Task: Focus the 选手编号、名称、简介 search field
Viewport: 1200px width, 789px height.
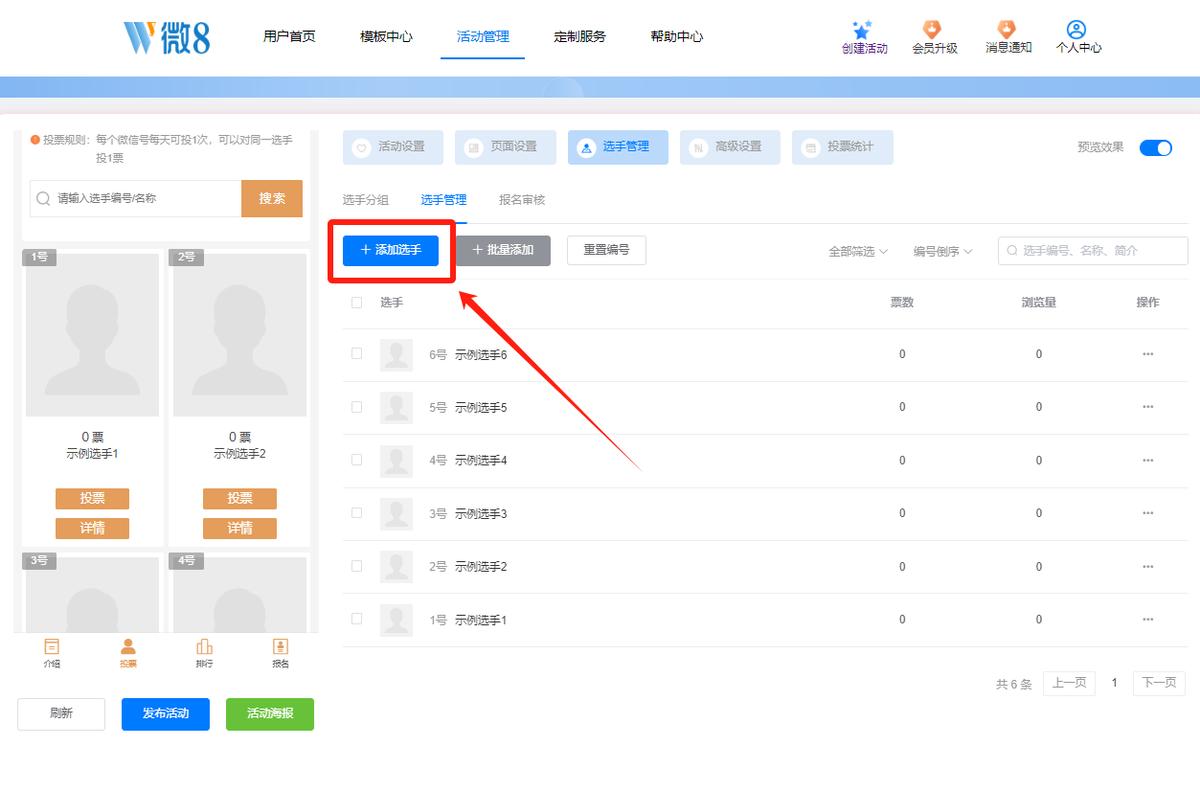Action: coord(1093,251)
